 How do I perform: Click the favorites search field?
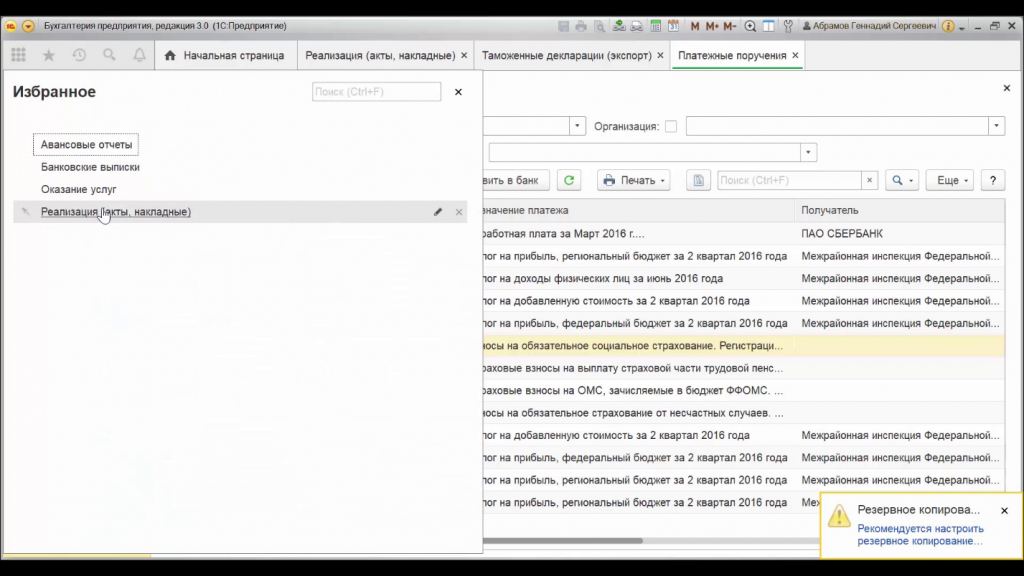tap(376, 92)
